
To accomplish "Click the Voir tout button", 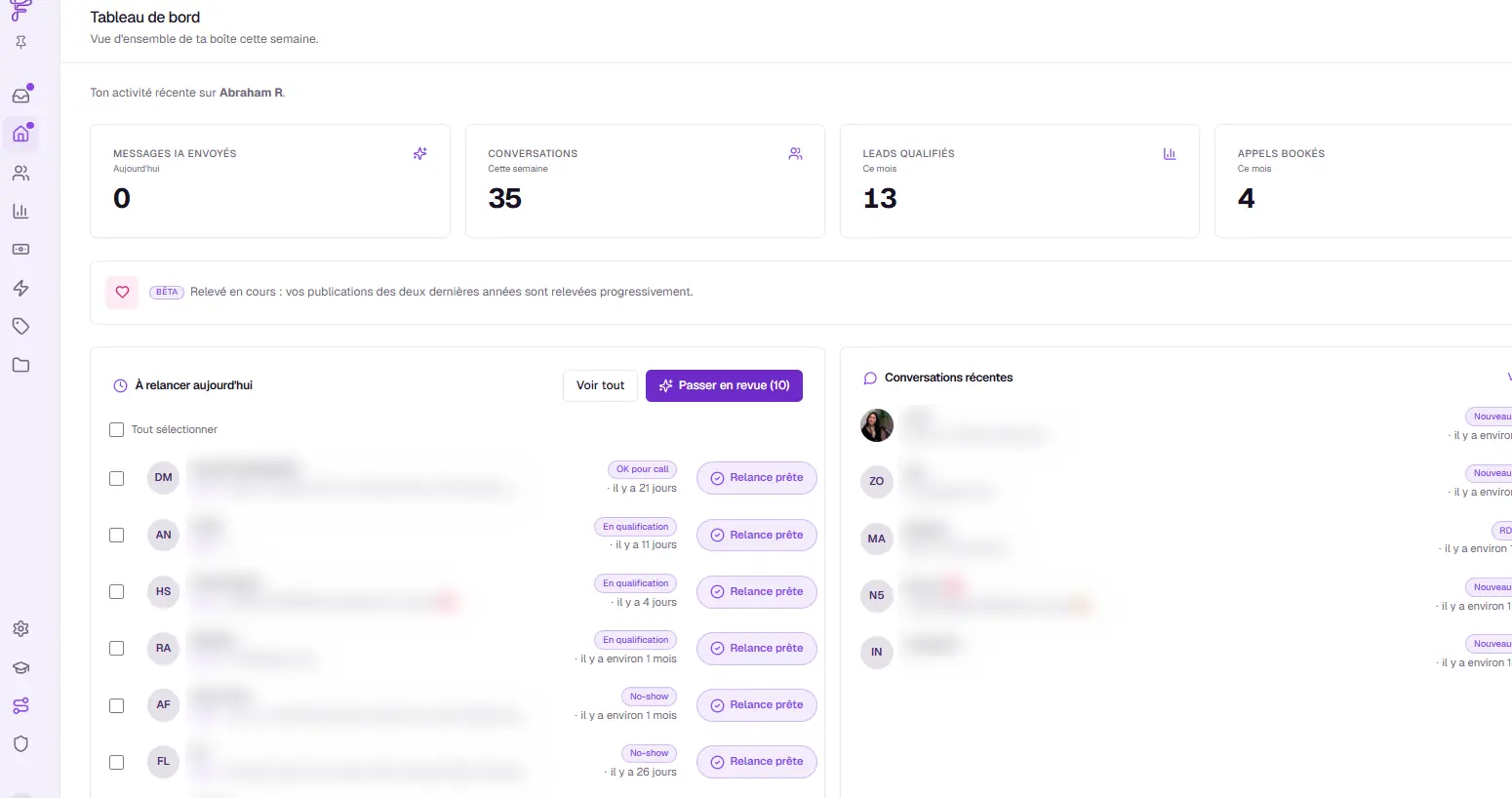I will pyautogui.click(x=600, y=385).
